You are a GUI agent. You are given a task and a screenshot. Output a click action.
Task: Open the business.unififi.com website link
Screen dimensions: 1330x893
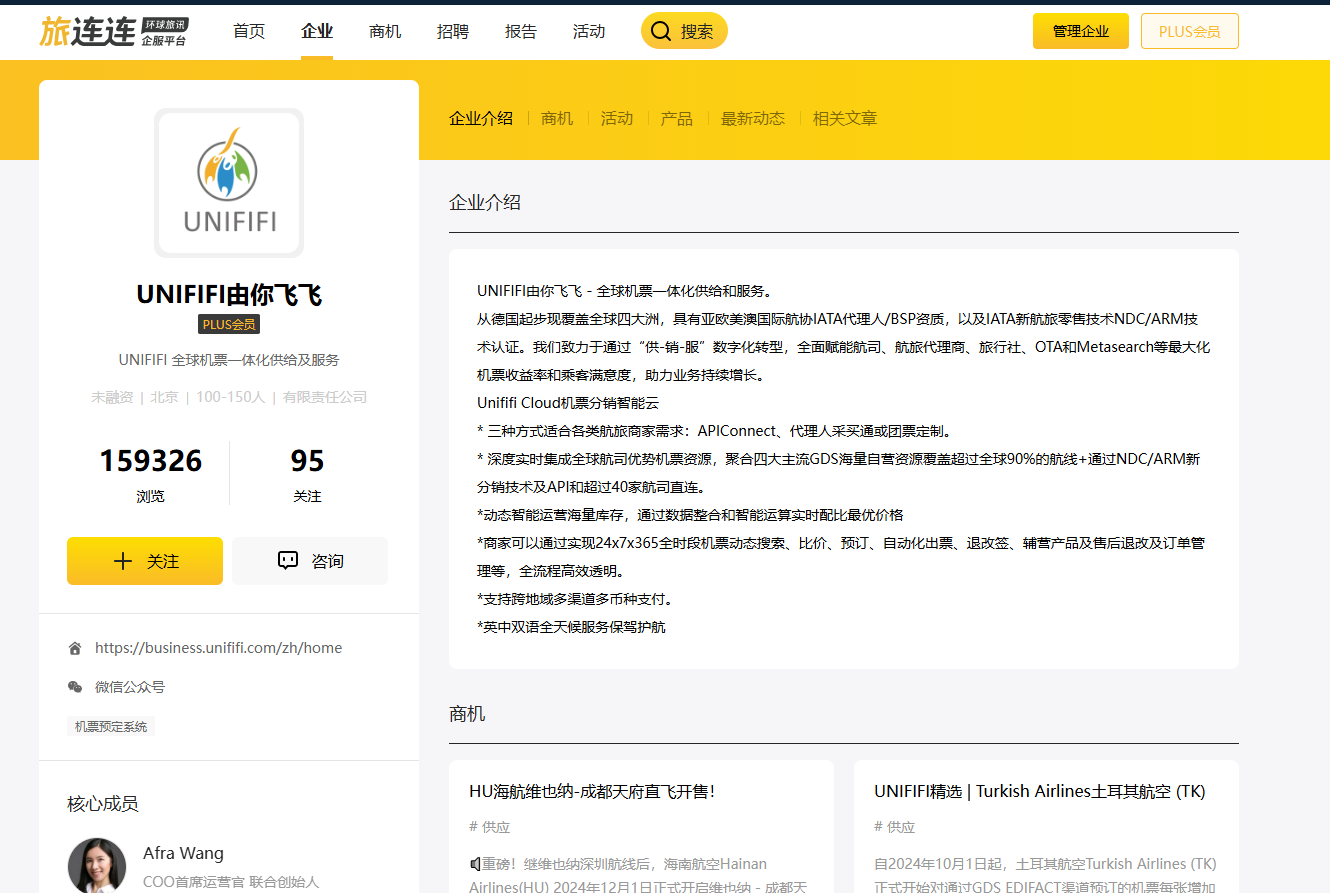tap(218, 648)
